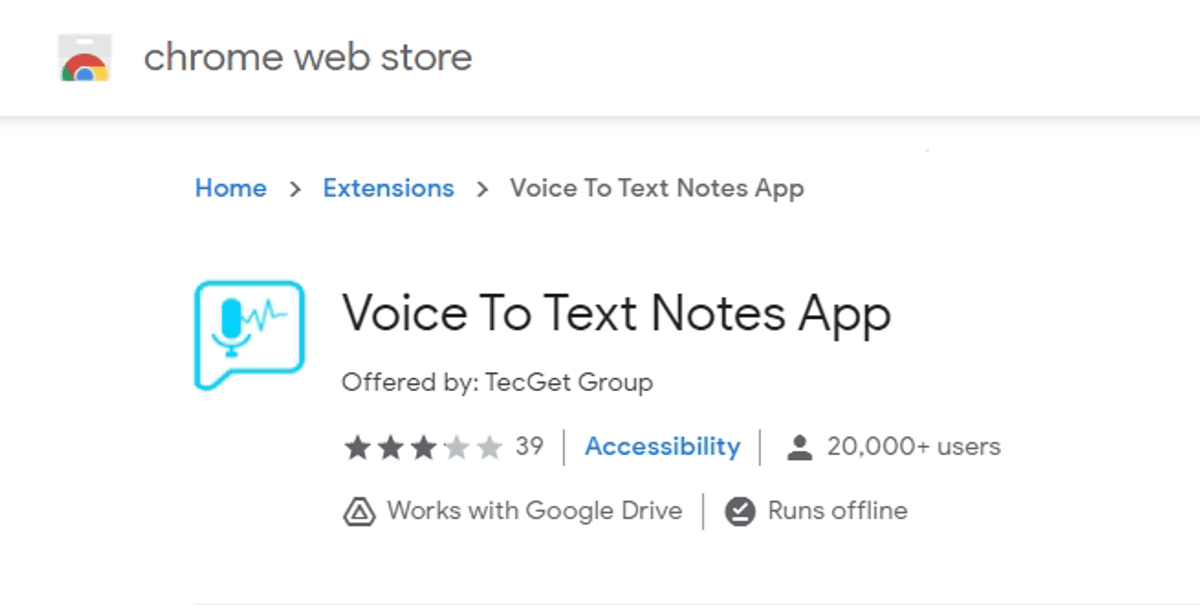Click the Offered by TecGet Group text

(497, 383)
